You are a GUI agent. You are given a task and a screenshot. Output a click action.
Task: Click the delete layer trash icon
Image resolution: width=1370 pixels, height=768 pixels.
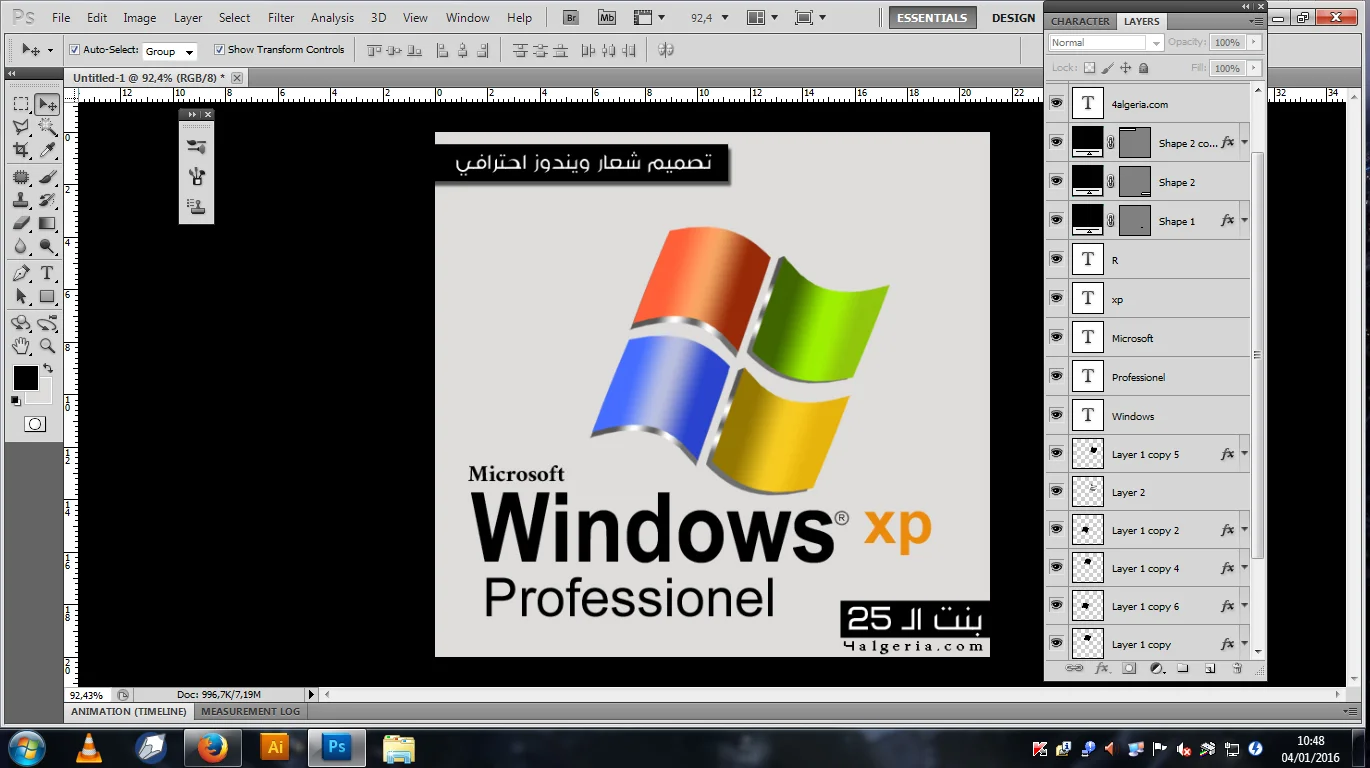[1237, 668]
